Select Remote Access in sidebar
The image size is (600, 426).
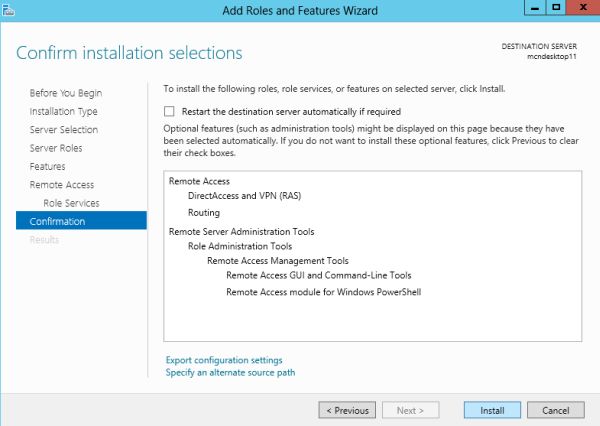(62, 185)
